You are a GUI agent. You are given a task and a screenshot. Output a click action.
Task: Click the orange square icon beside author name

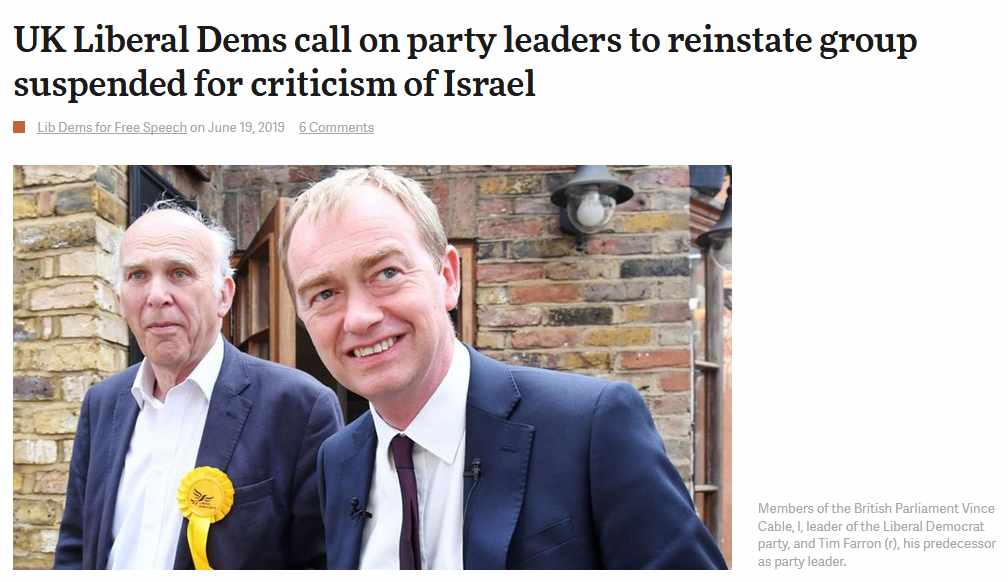click(19, 127)
